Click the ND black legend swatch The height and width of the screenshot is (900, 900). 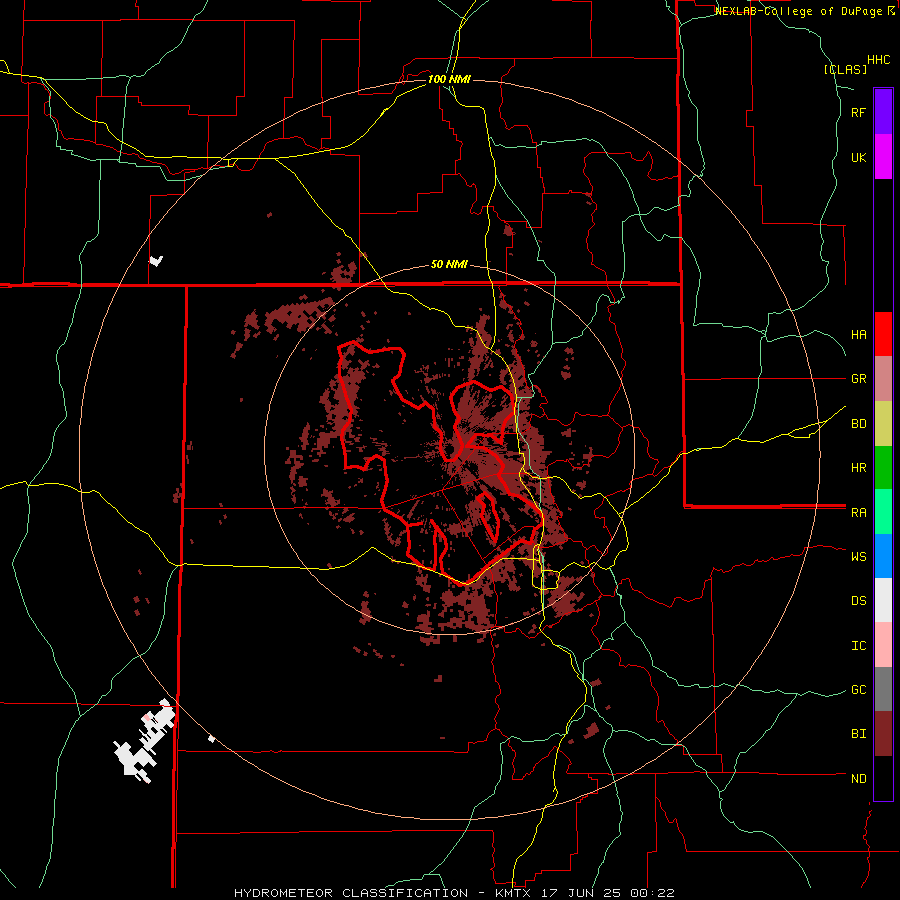tap(883, 778)
